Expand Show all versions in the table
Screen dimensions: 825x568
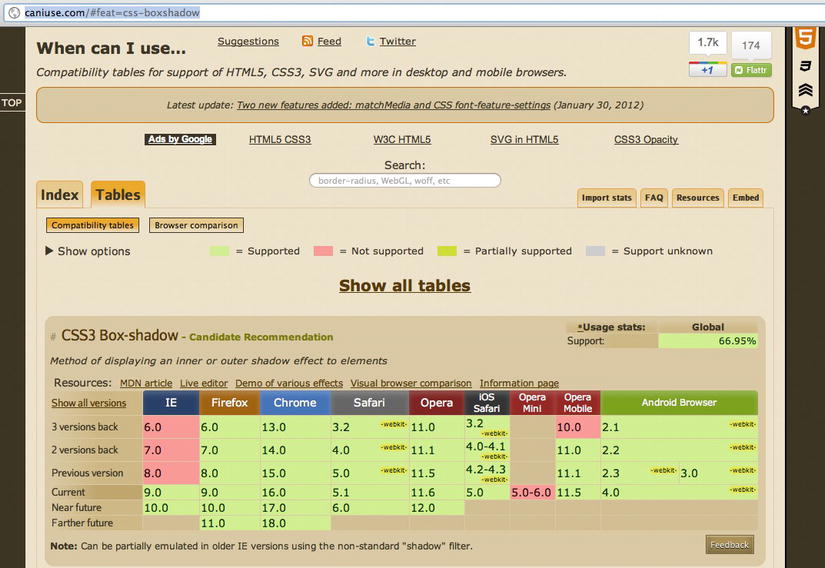(x=89, y=403)
